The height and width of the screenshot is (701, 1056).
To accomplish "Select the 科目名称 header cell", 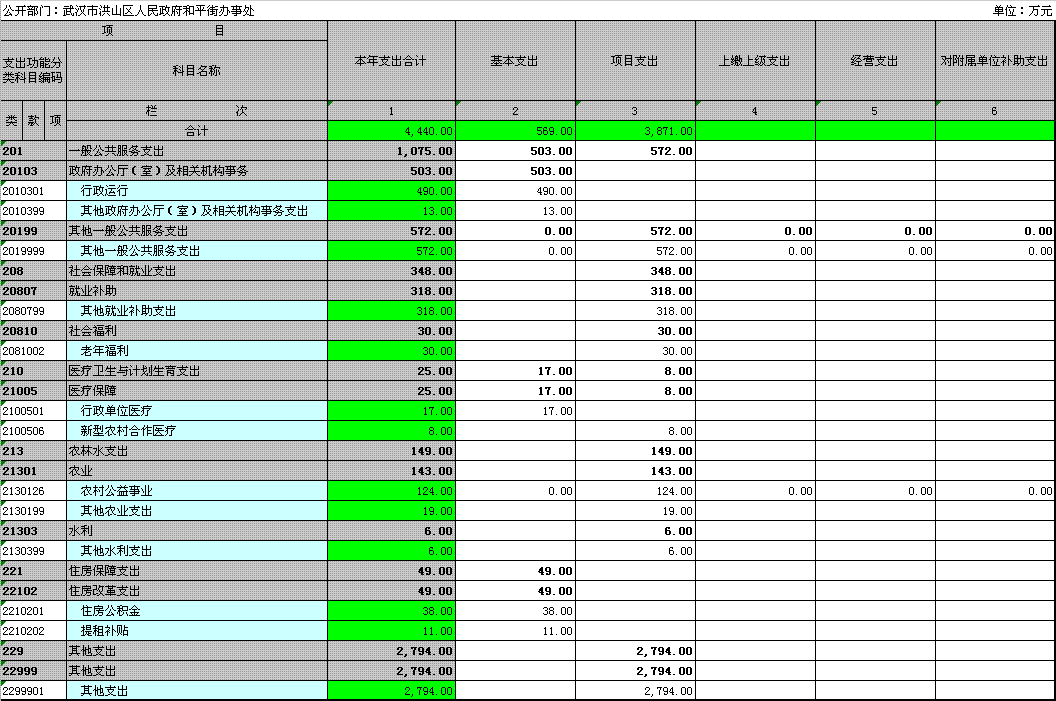I will pyautogui.click(x=197, y=71).
